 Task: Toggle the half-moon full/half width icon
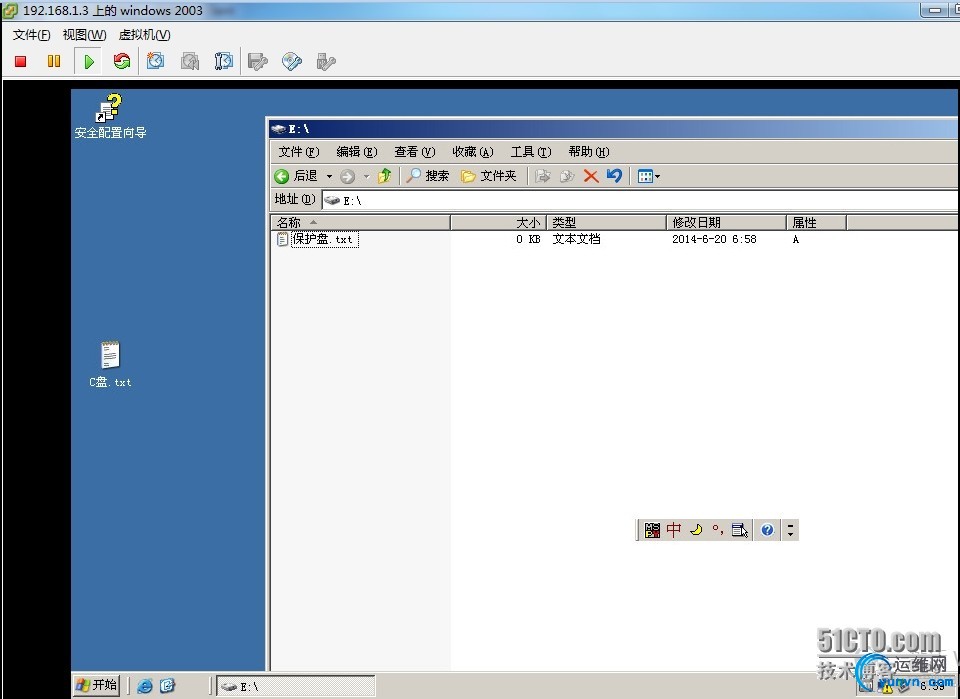pyautogui.click(x=696, y=529)
